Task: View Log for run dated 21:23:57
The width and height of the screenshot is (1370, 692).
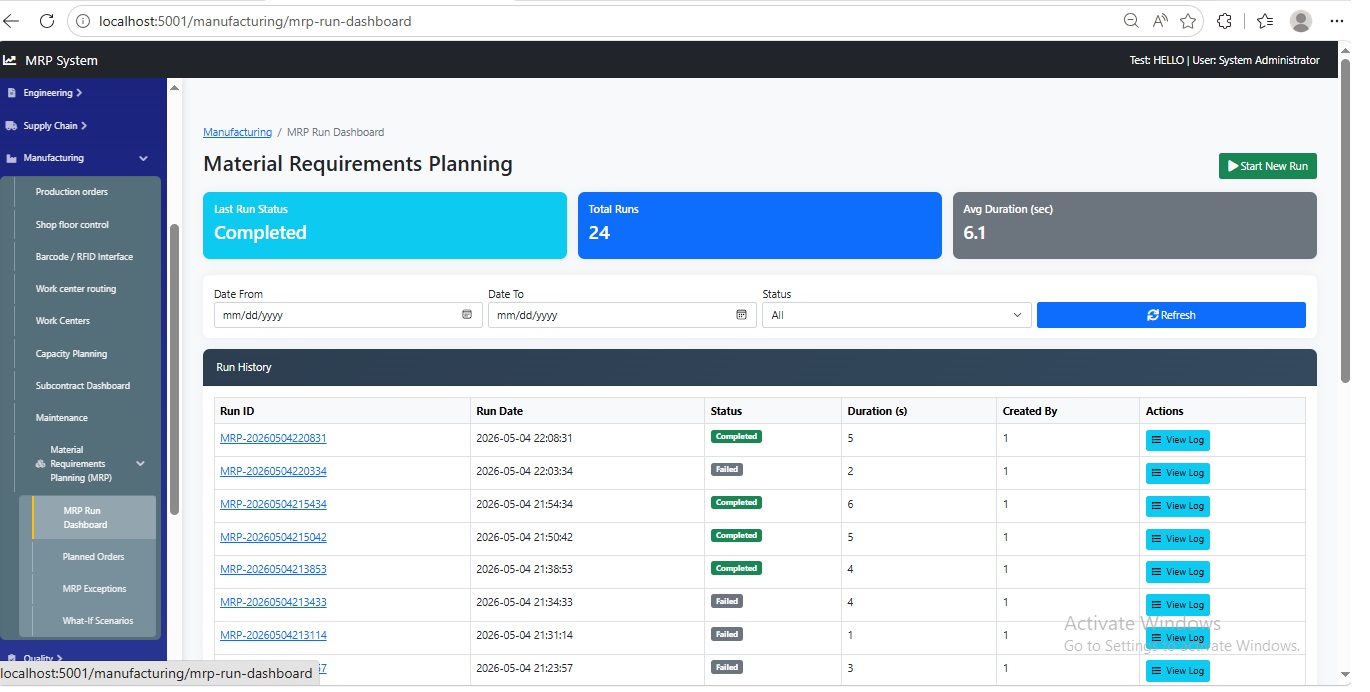Action: click(1177, 671)
